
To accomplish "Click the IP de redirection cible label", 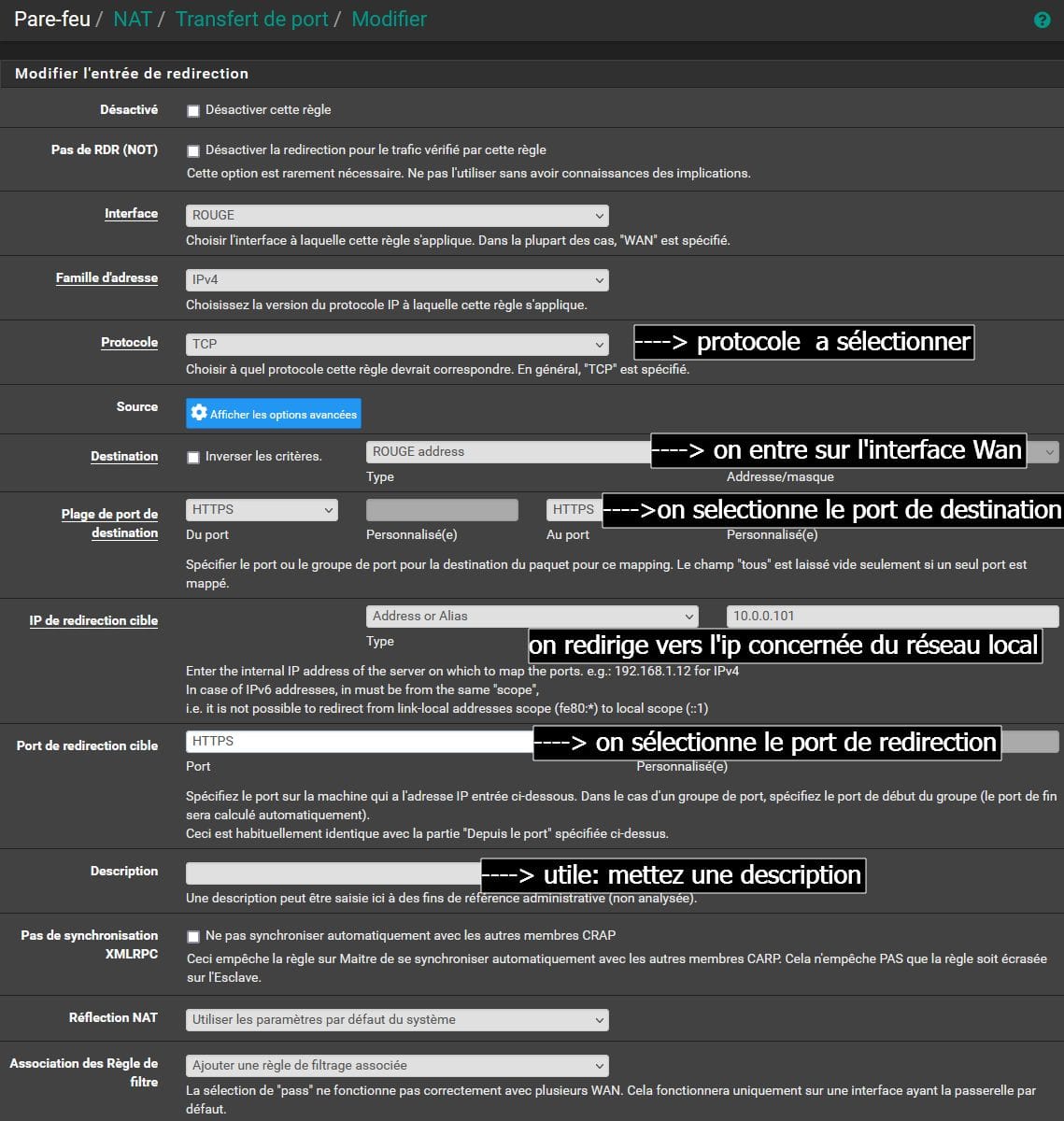I will [x=93, y=620].
